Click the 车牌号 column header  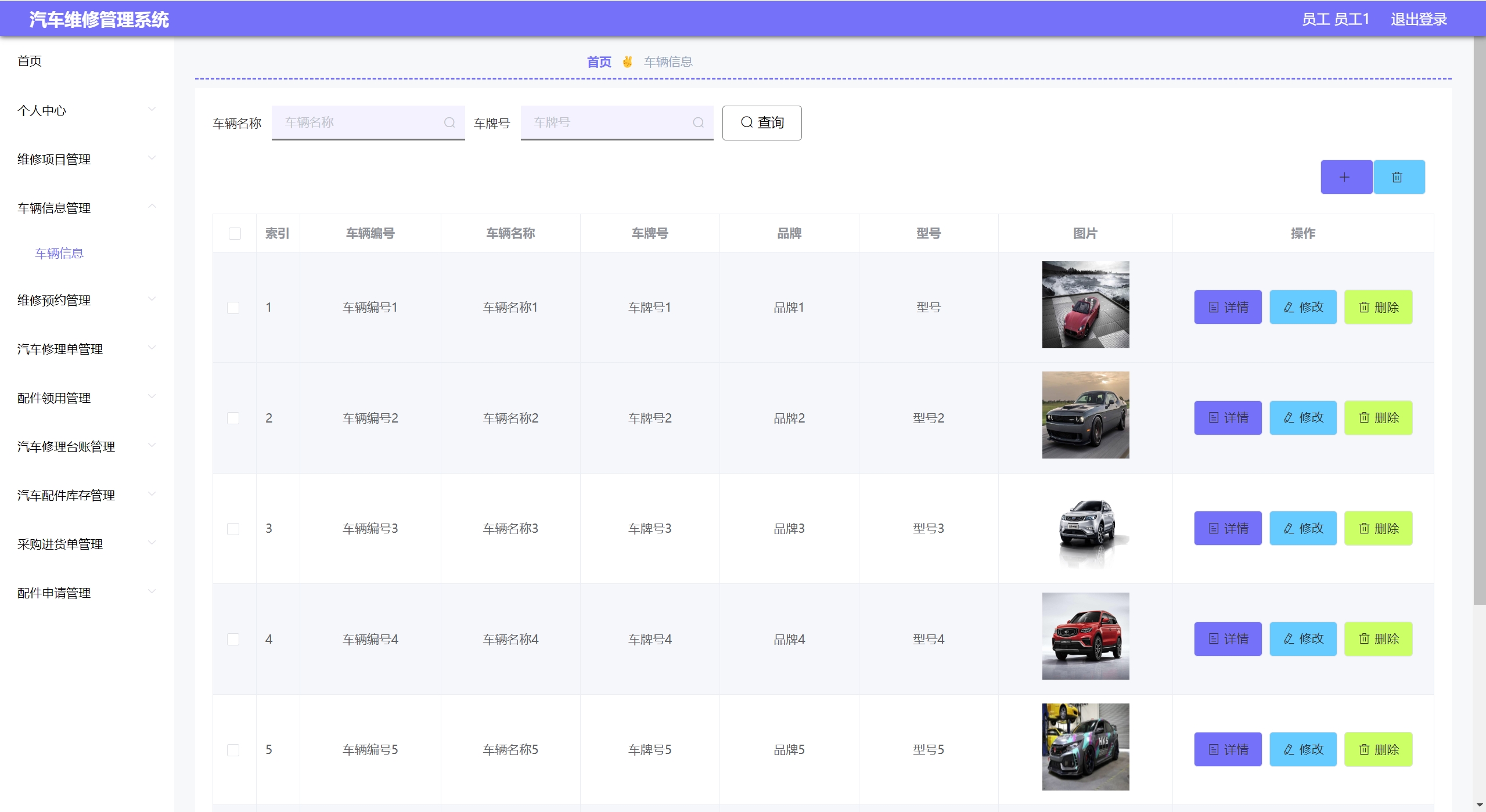(x=650, y=233)
